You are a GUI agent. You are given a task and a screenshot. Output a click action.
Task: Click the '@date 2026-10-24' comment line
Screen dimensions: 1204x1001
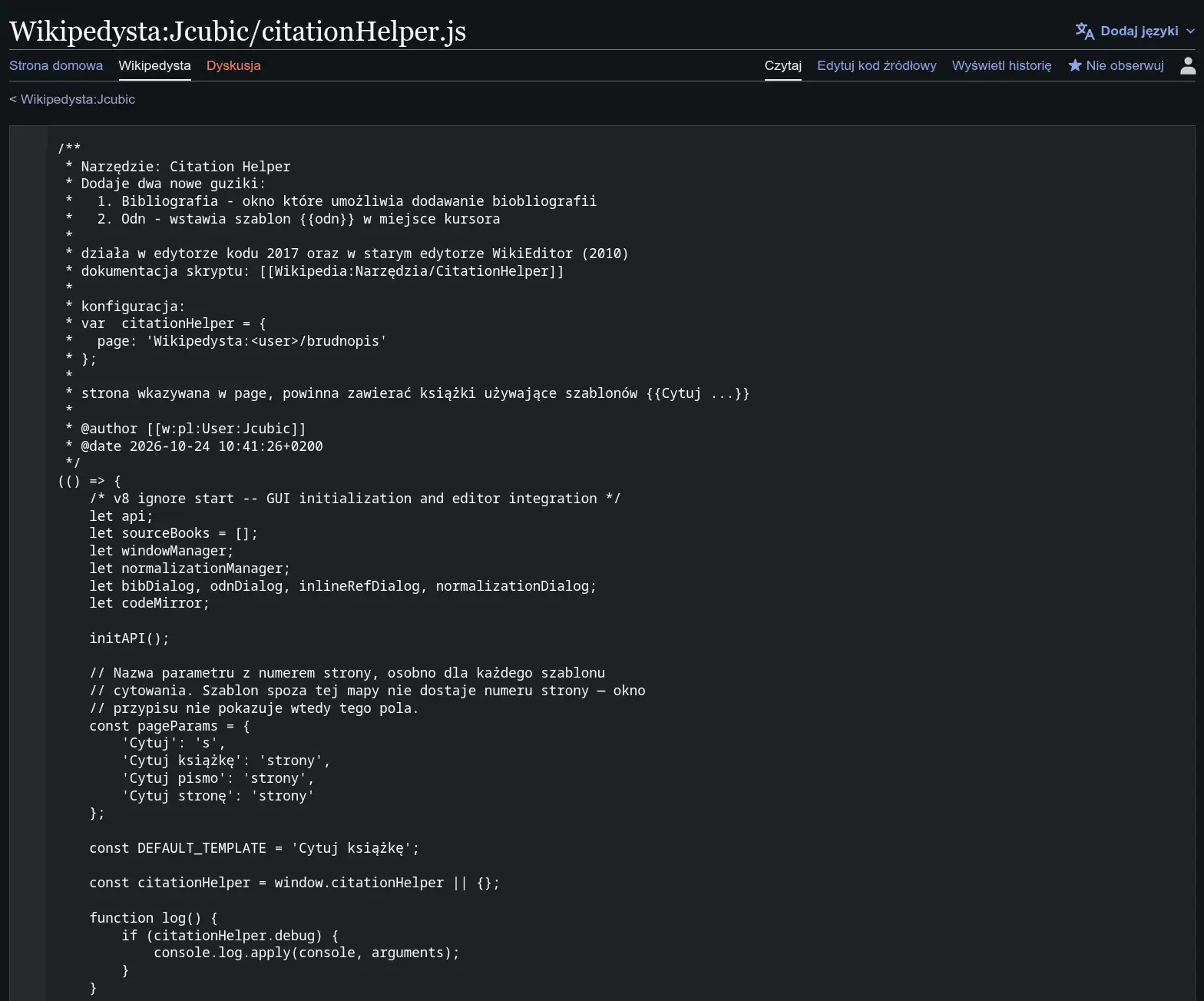click(194, 446)
